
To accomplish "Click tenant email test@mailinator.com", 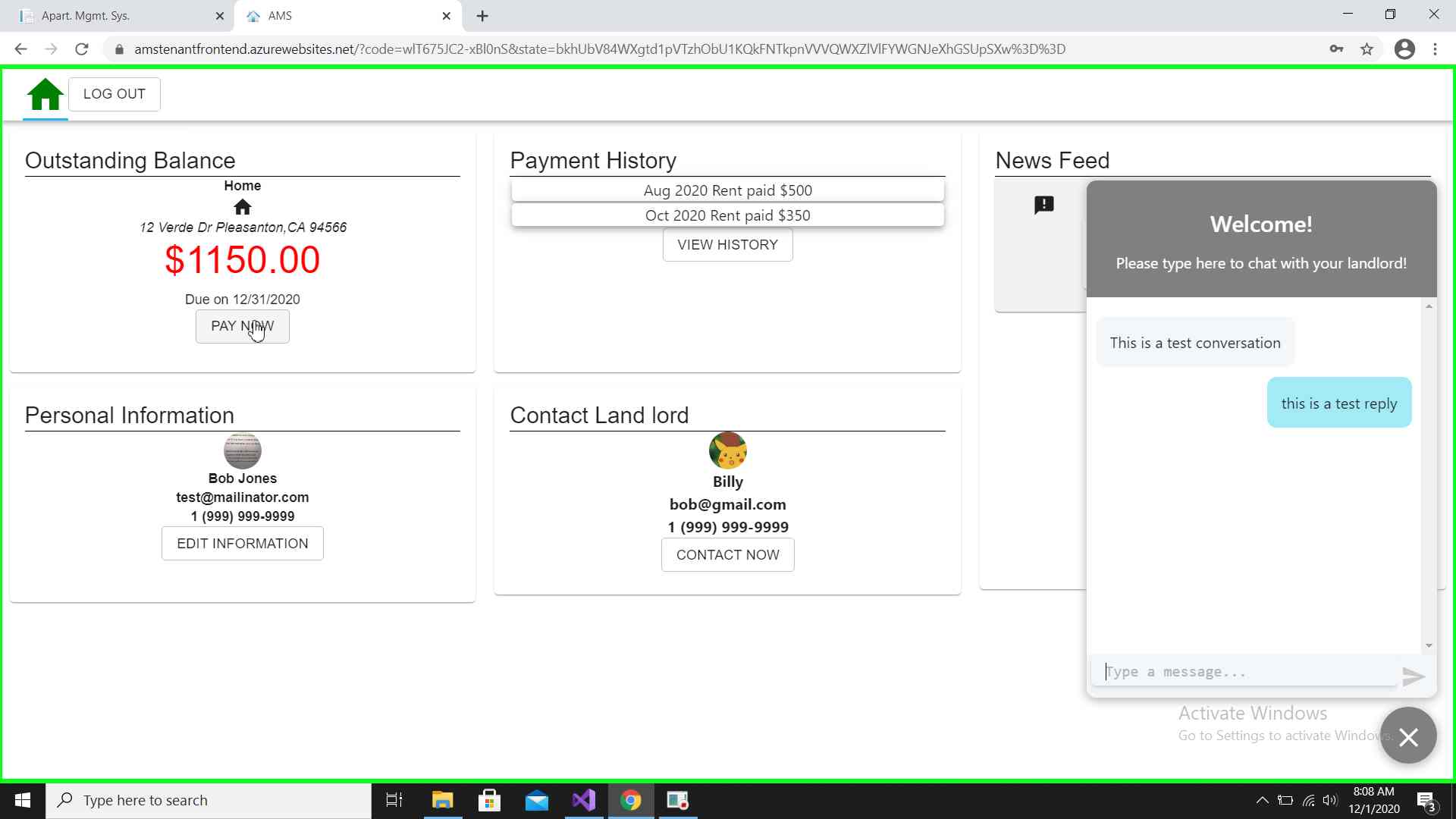I will (243, 497).
